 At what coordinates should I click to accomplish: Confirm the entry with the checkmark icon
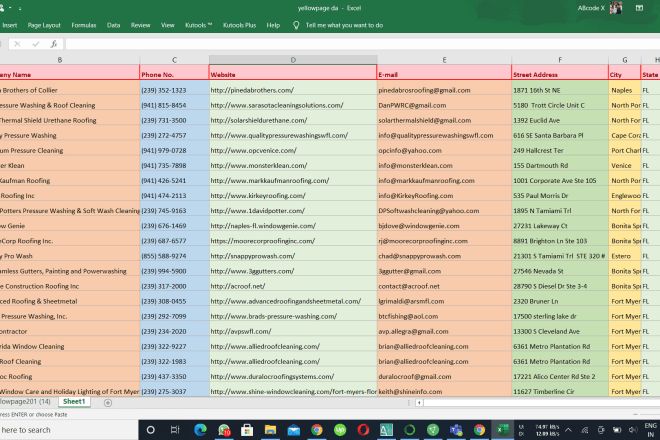(36, 44)
